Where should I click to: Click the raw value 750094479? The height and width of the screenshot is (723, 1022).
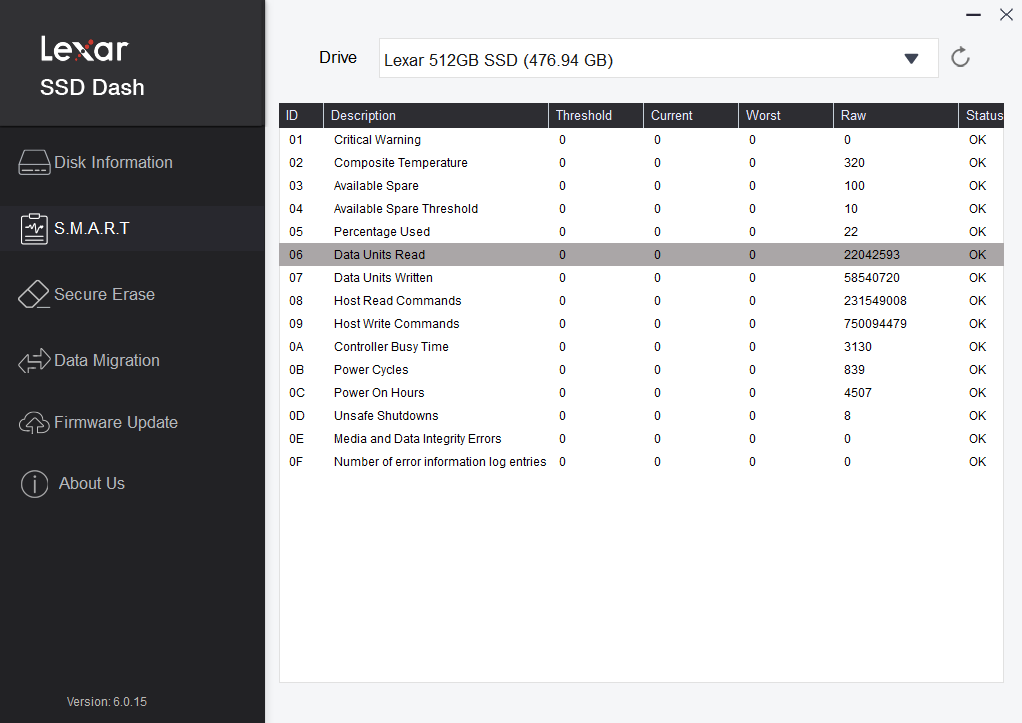click(x=875, y=323)
